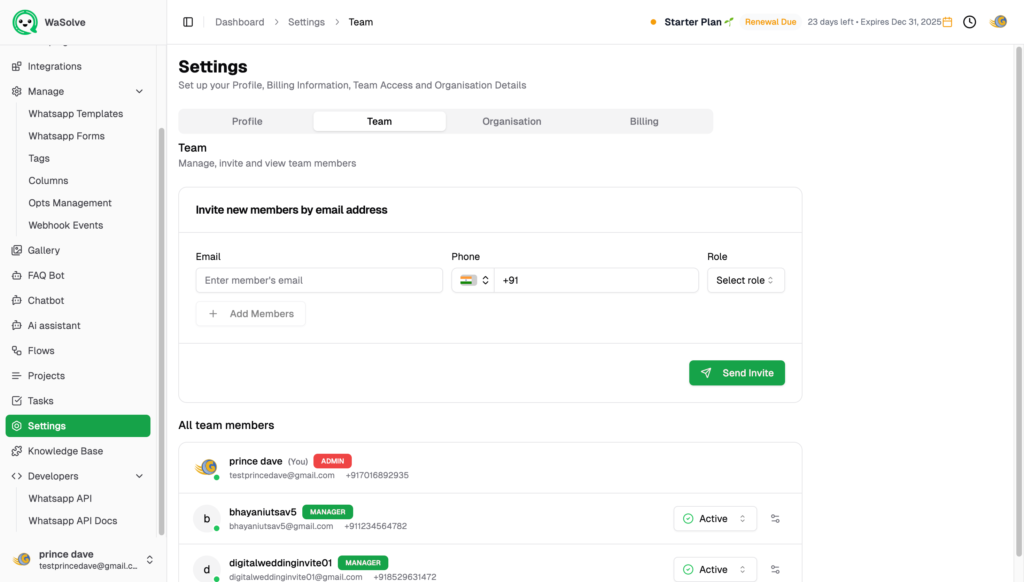Screen dimensions: 1024x582
Task: Open the FAQ Bot sidebar item
Action: [x=46, y=275]
